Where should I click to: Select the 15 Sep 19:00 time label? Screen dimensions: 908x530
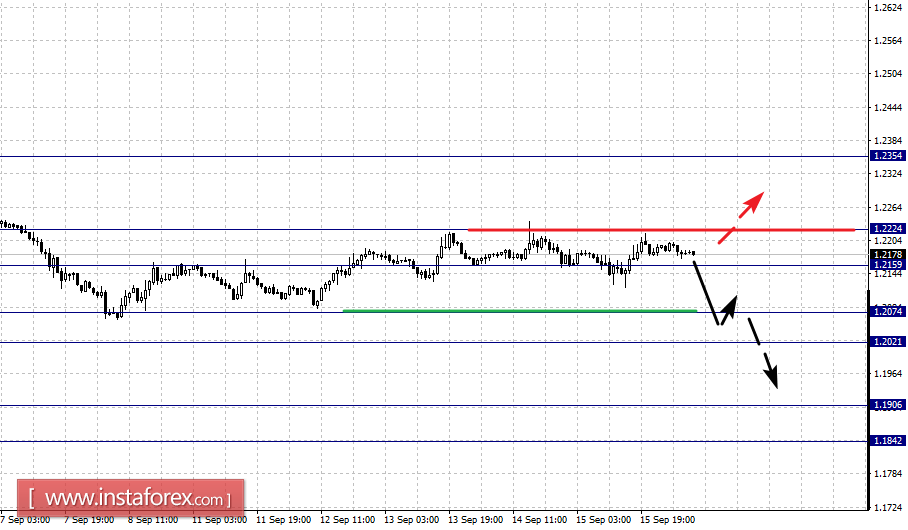tap(667, 520)
